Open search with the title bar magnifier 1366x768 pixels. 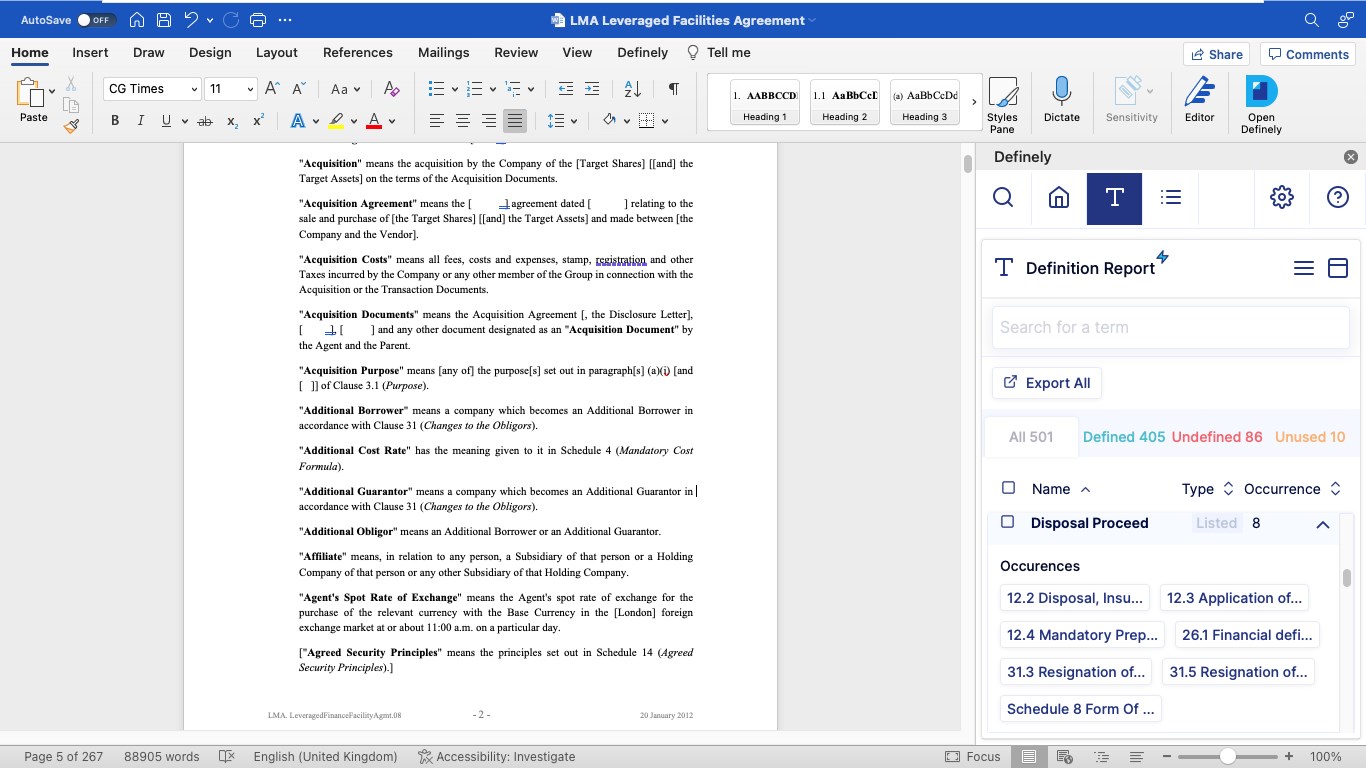[1312, 20]
